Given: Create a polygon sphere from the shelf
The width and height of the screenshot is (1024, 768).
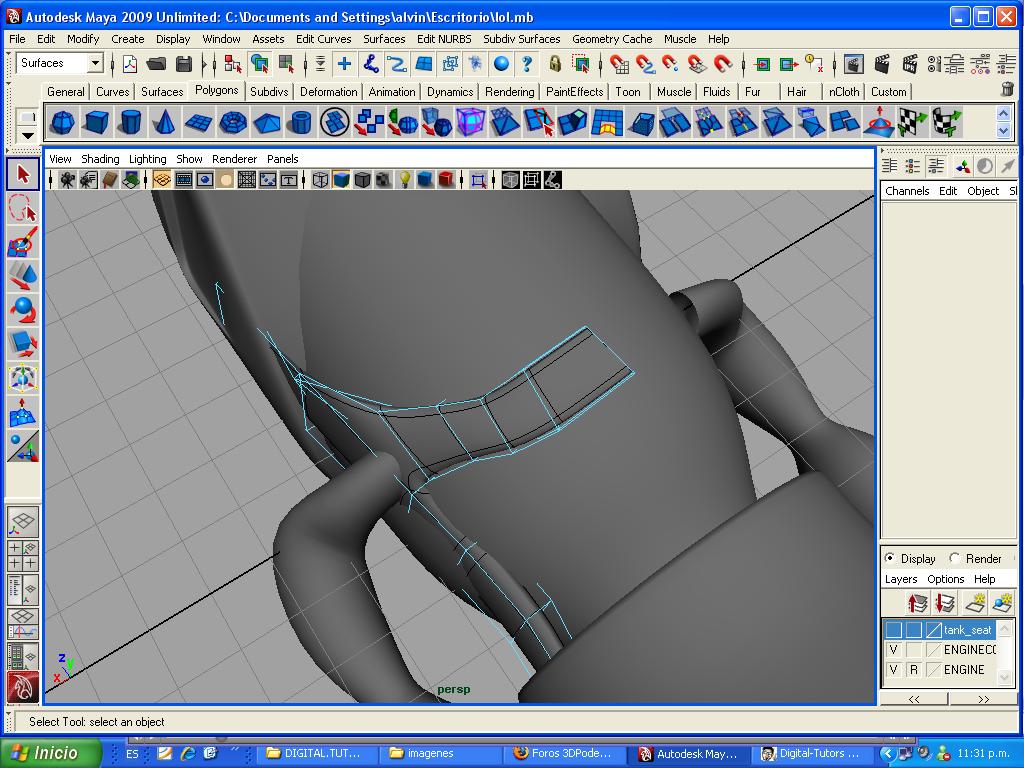Looking at the screenshot, I should pyautogui.click(x=63, y=122).
